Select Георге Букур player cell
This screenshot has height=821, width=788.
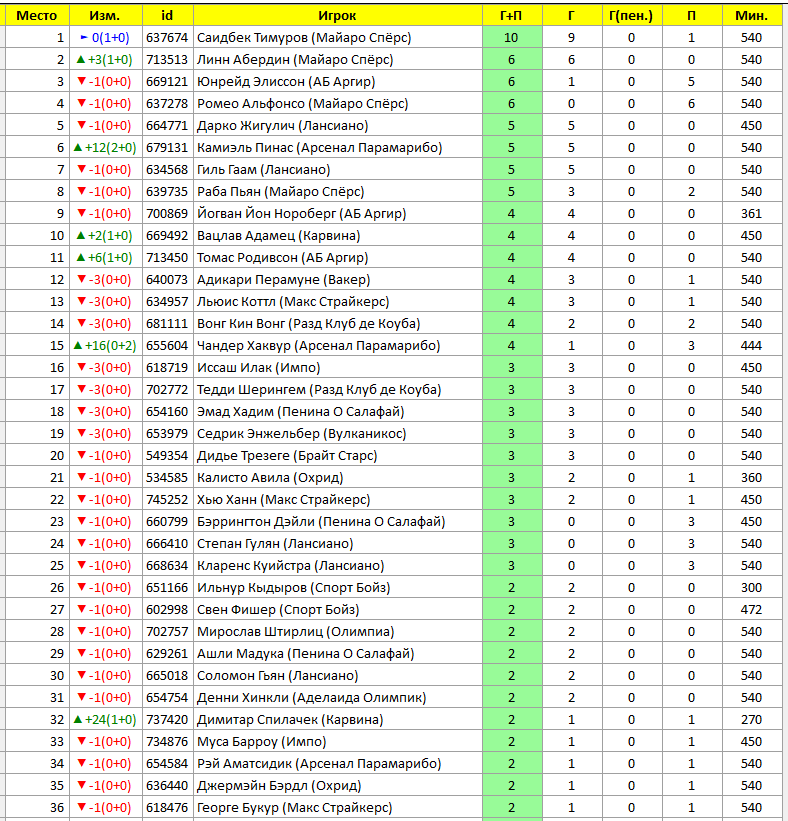click(338, 807)
